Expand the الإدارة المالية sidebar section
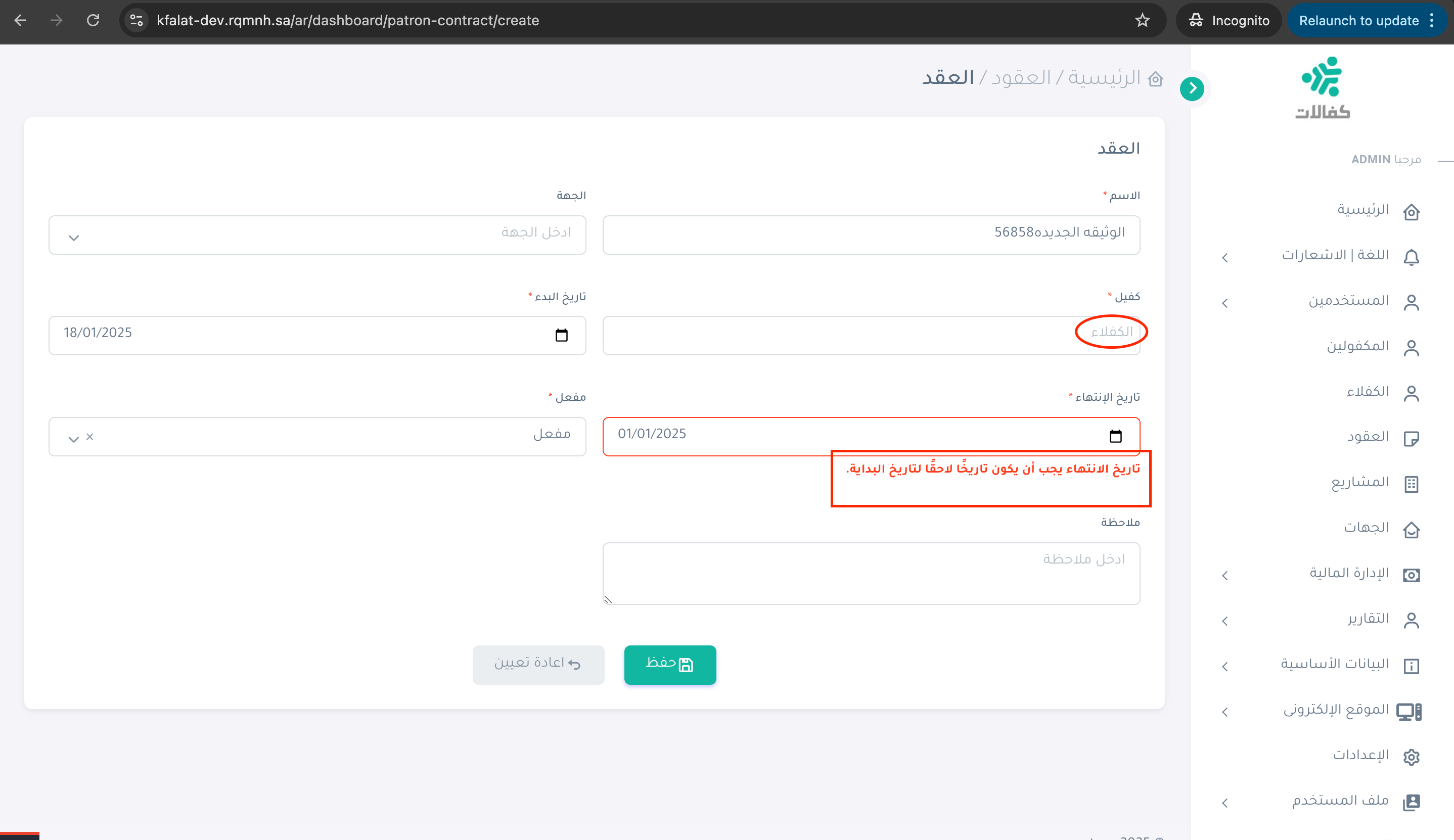This screenshot has height=840, width=1454. click(1225, 575)
